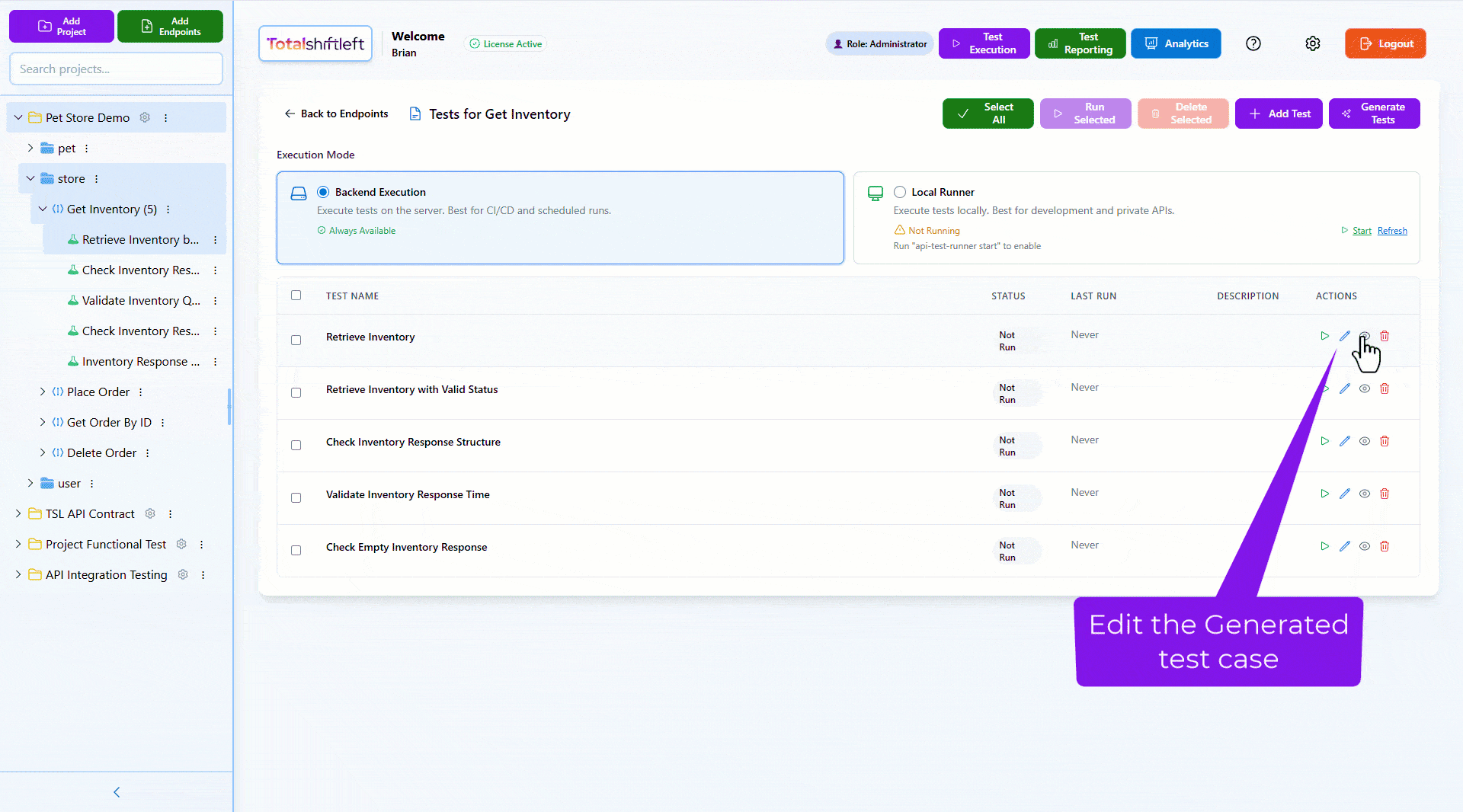The height and width of the screenshot is (812, 1463).
Task: Expand the TSL API Contract project
Action: pos(18,513)
